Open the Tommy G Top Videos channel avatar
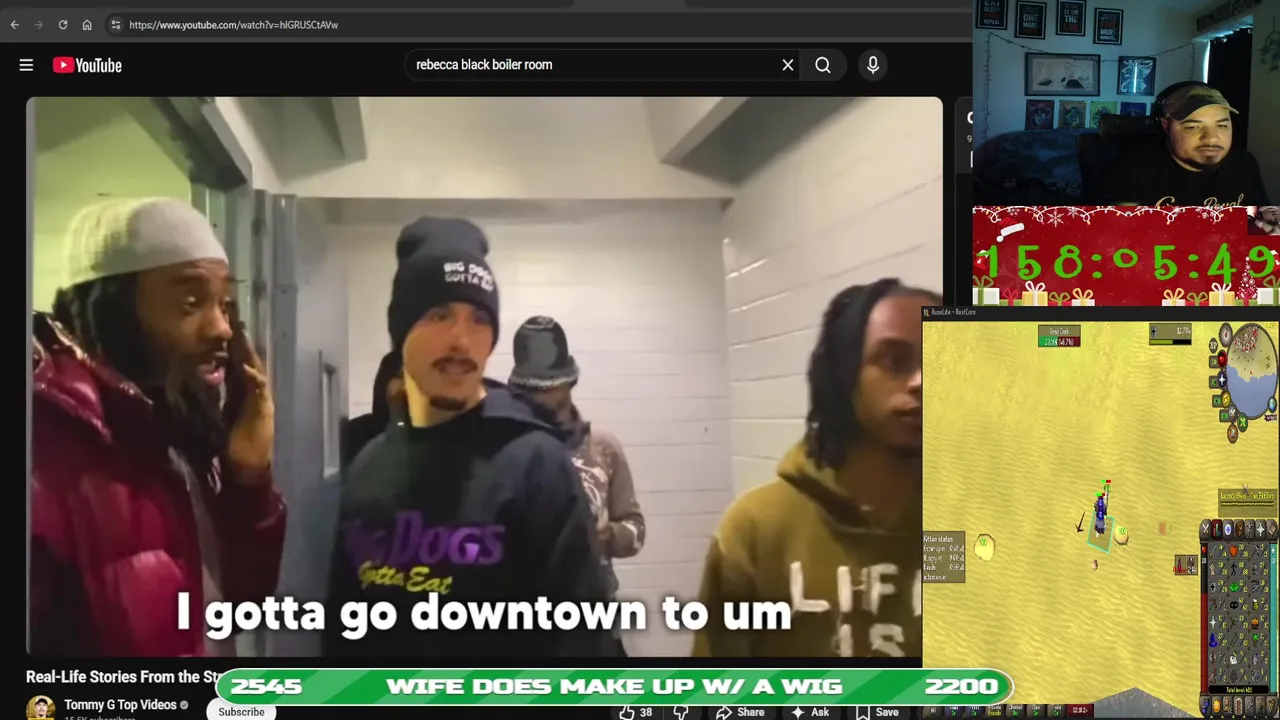 click(x=41, y=708)
